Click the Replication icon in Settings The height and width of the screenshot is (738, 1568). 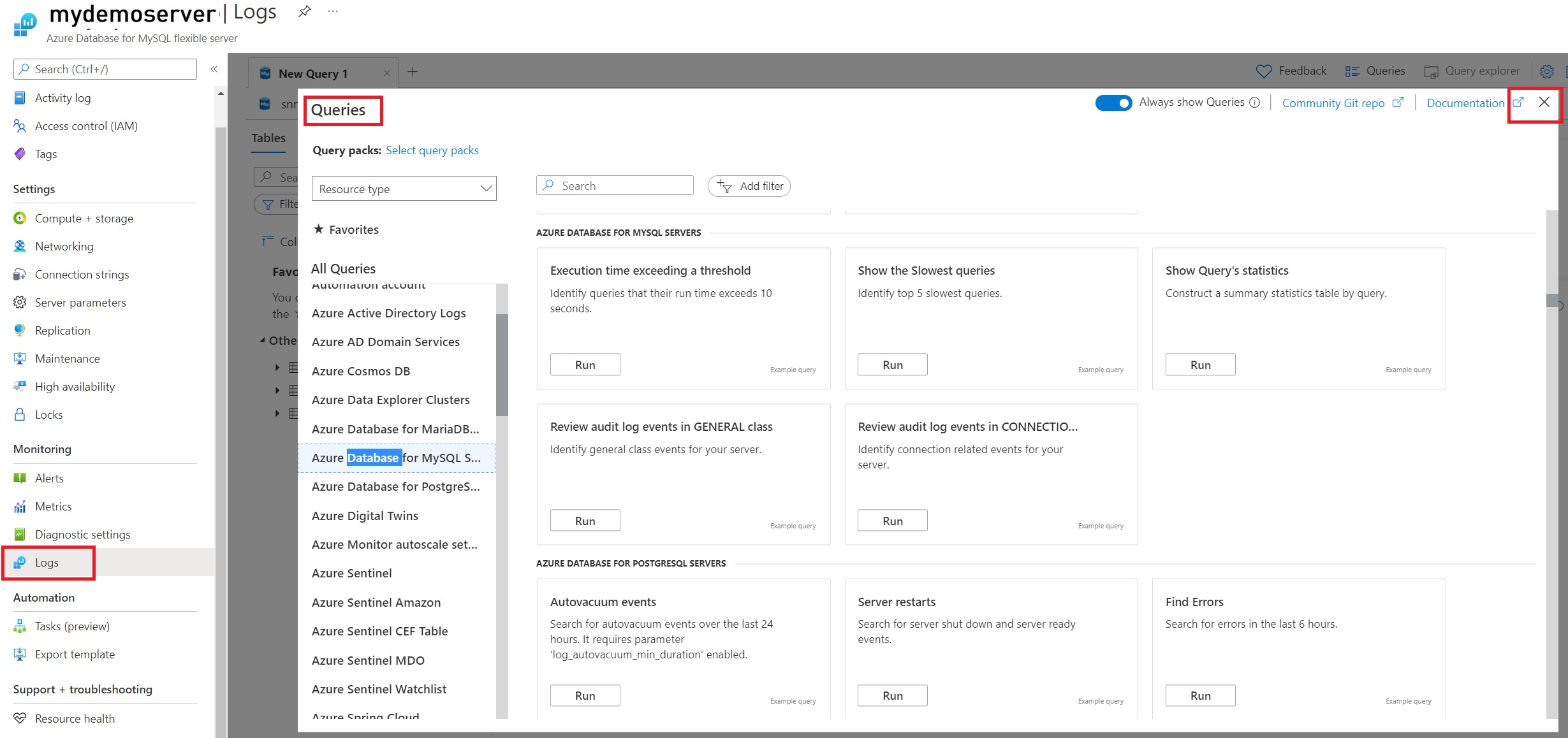(19, 330)
